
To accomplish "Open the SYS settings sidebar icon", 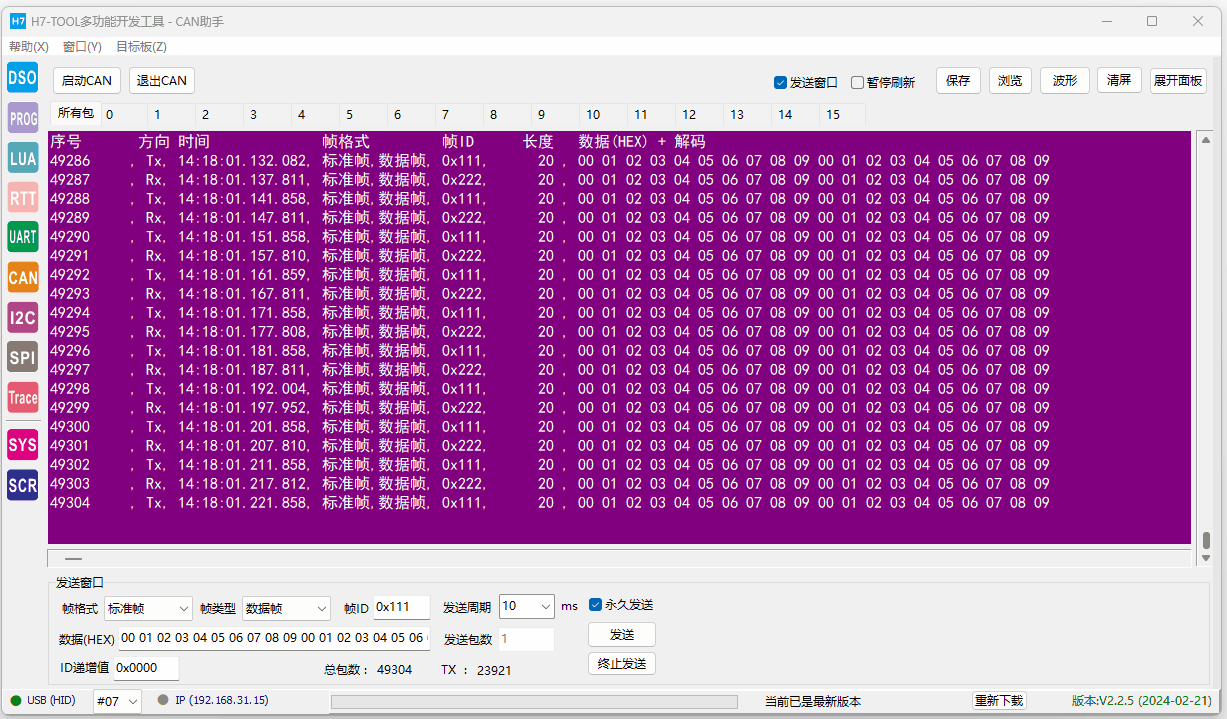I will pyautogui.click(x=22, y=444).
